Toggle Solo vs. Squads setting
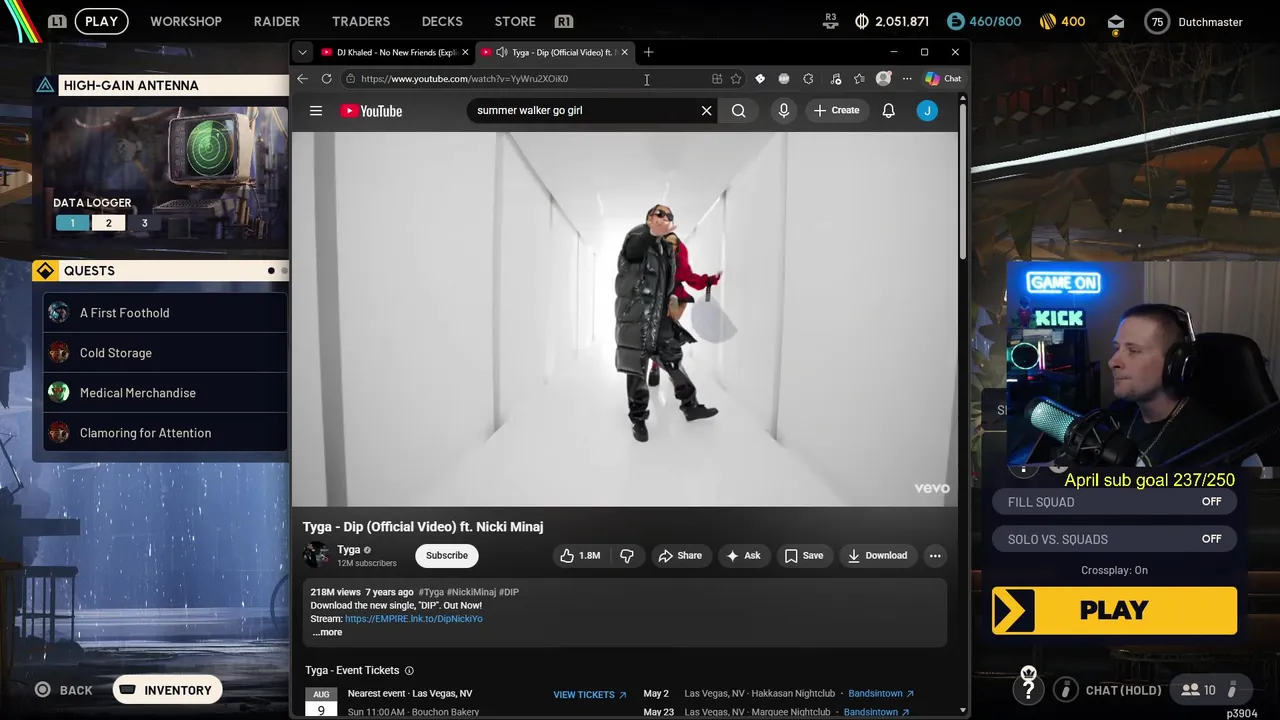 pyautogui.click(x=1114, y=539)
